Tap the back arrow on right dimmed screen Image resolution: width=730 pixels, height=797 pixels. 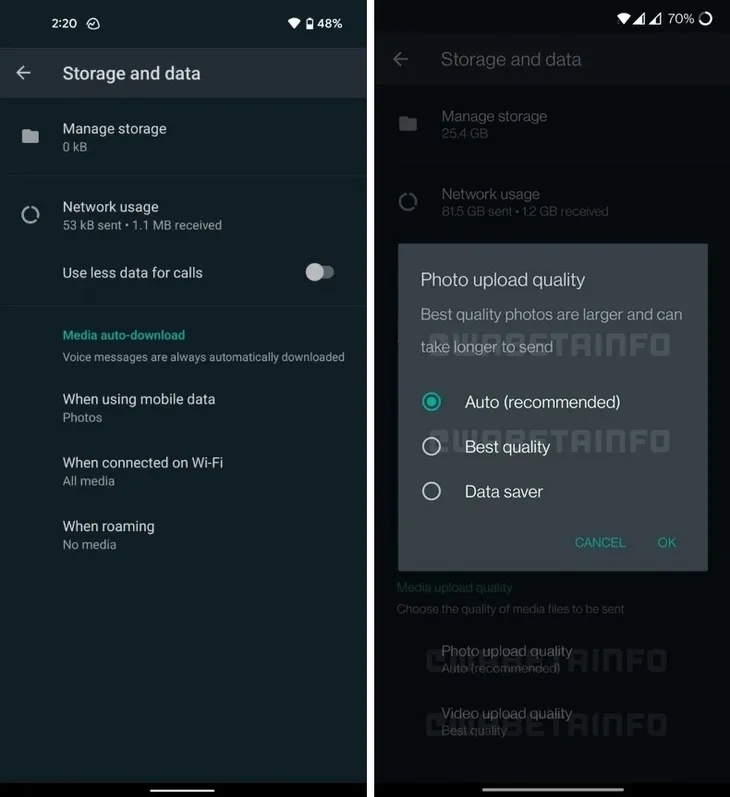pos(401,59)
